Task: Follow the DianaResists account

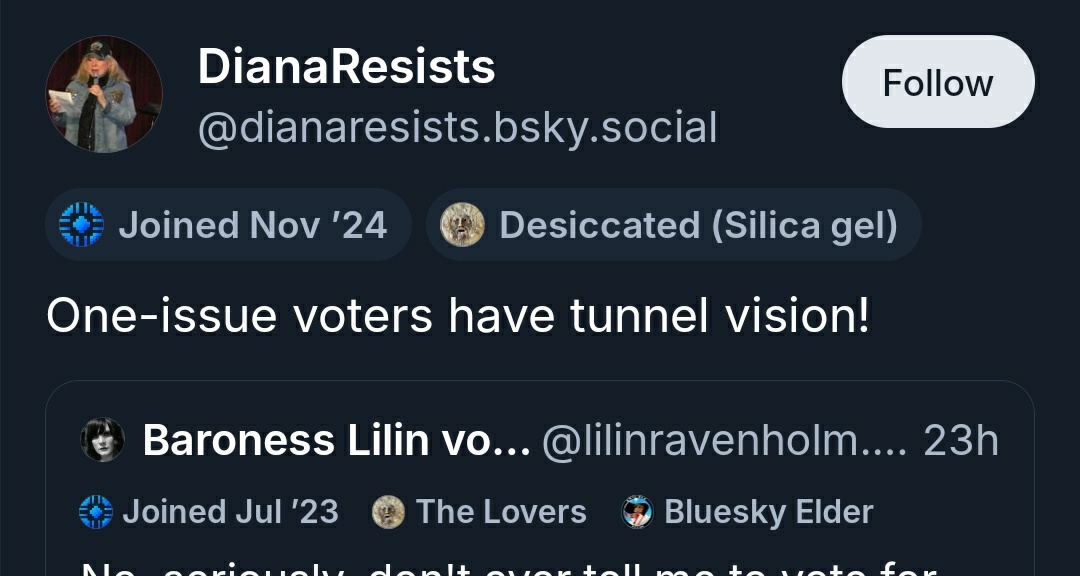Action: [x=937, y=82]
